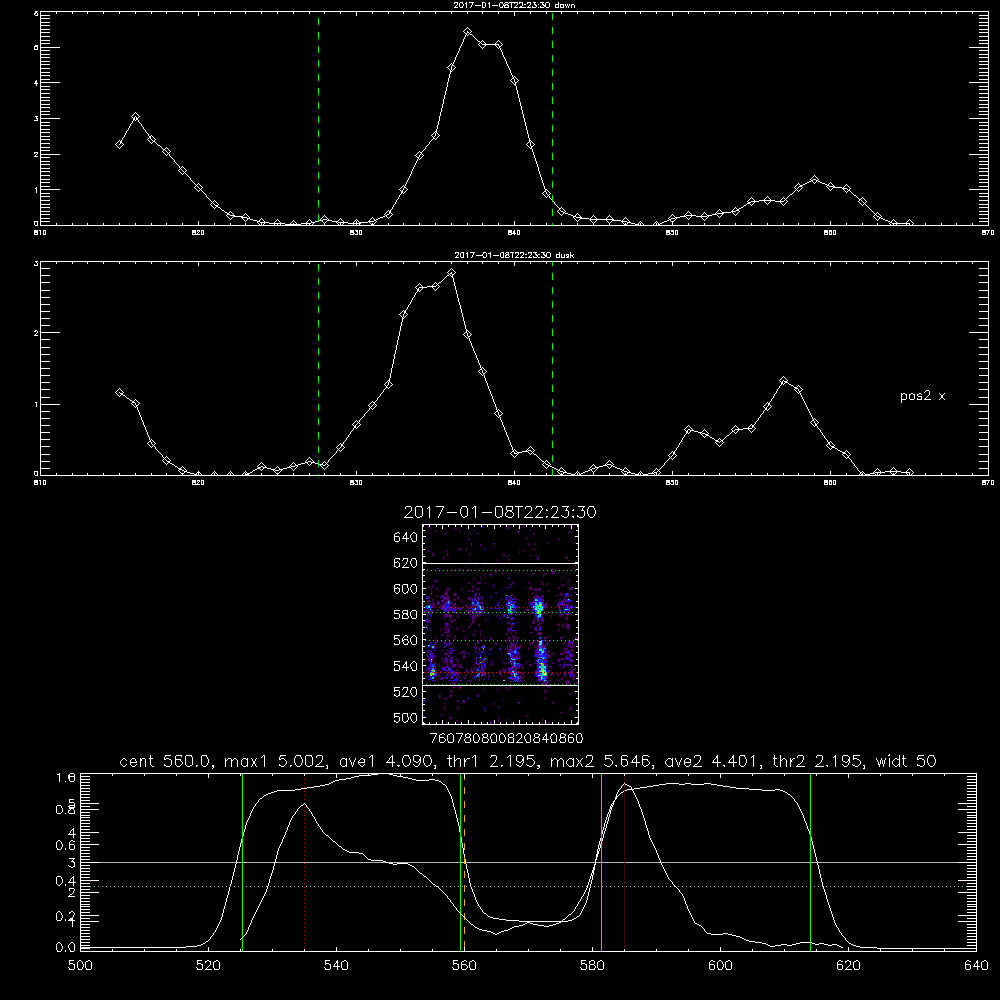This screenshot has height=1000, width=1000.
Task: Click the 2 label on dusk plot y-axis
Action: click(36, 333)
